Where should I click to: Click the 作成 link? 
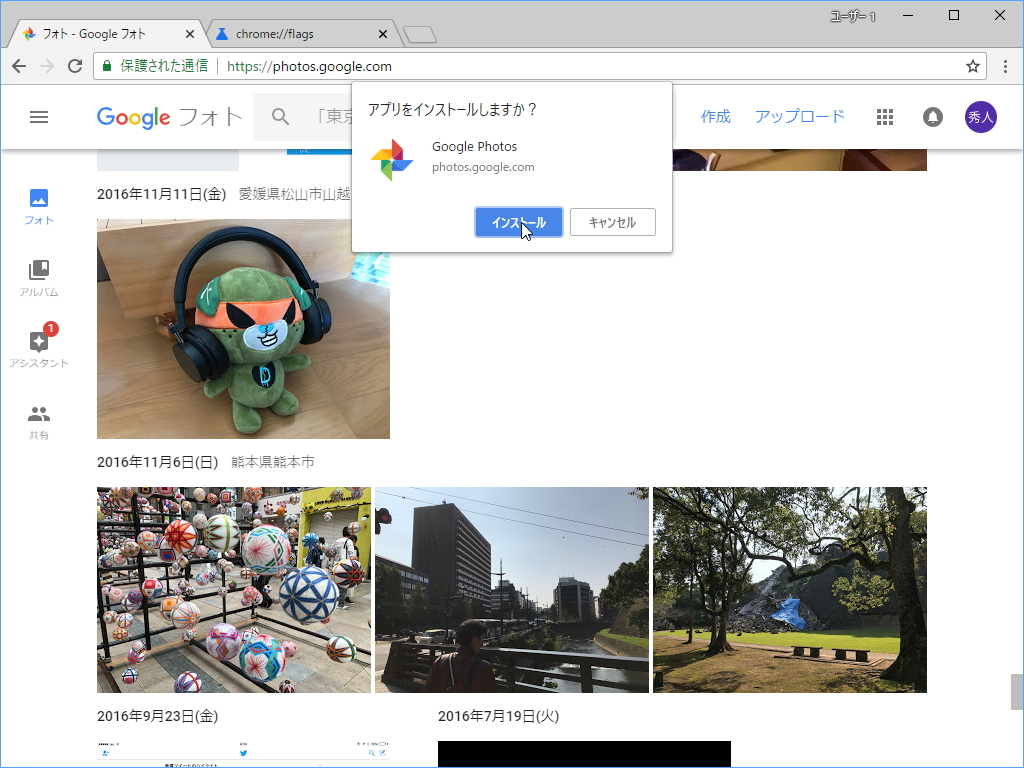point(715,117)
